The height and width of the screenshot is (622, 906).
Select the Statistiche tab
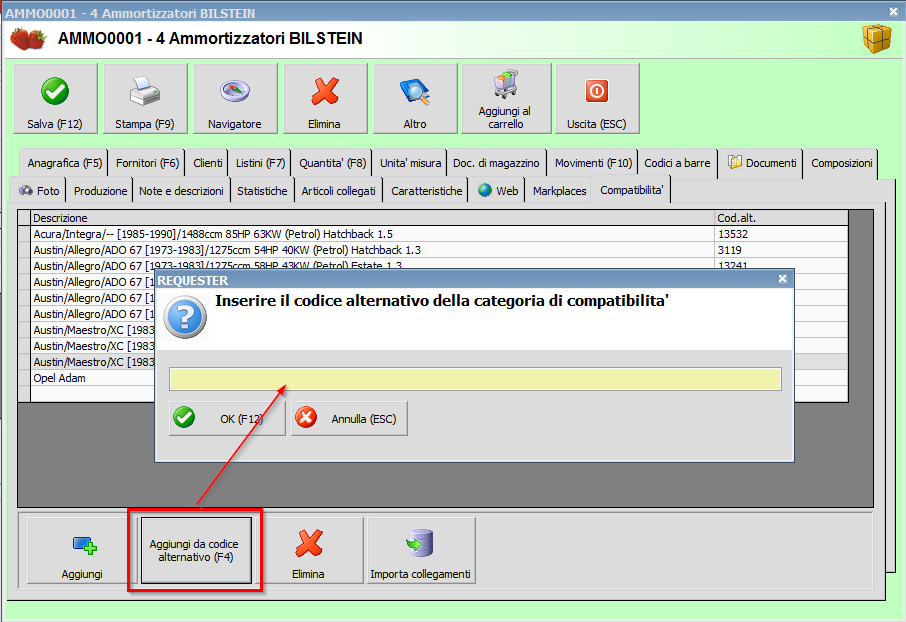click(x=262, y=191)
